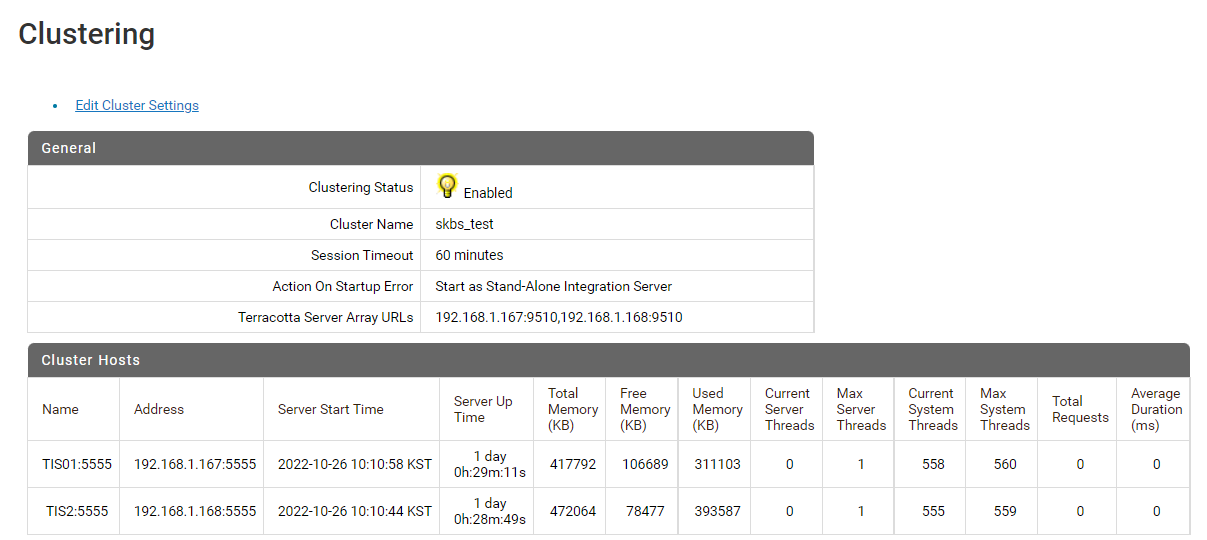This screenshot has width=1207, height=540.
Task: Click the Average Duration (ms) column header
Action: point(1156,409)
